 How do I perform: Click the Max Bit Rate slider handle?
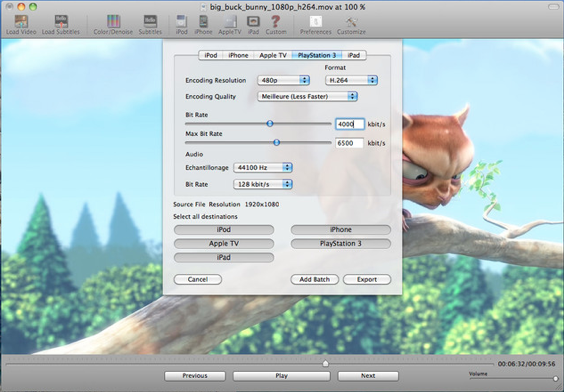click(276, 142)
